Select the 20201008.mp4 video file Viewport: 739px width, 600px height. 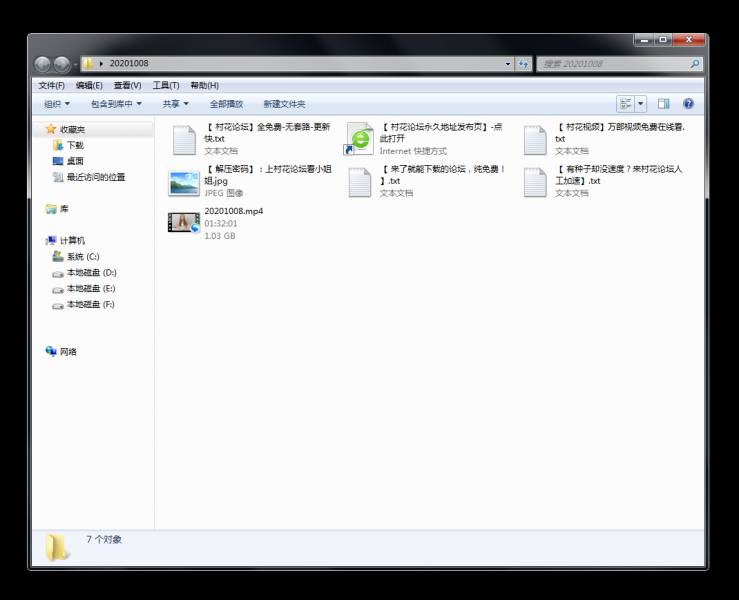(184, 223)
